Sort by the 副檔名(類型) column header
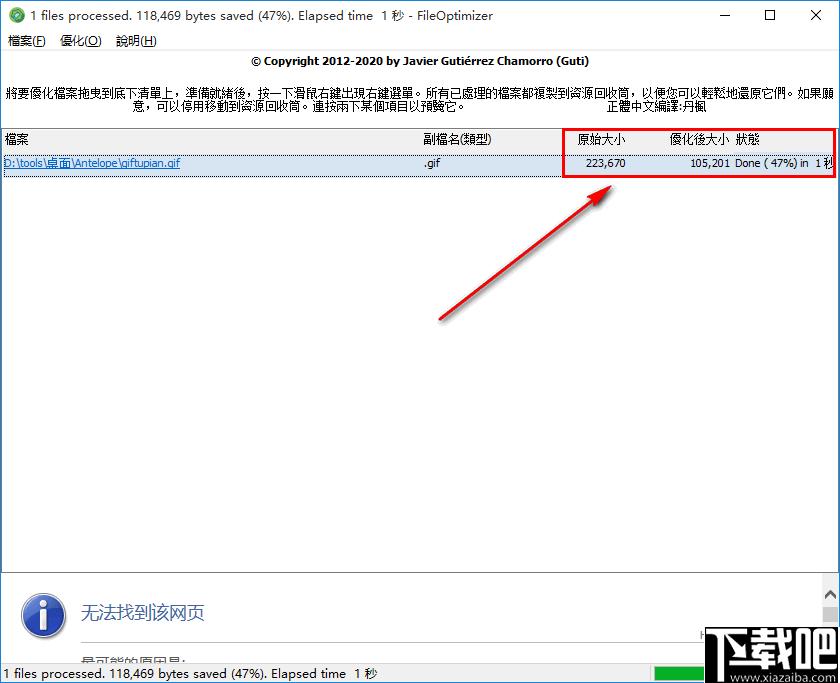Image resolution: width=840 pixels, height=683 pixels. click(457, 139)
